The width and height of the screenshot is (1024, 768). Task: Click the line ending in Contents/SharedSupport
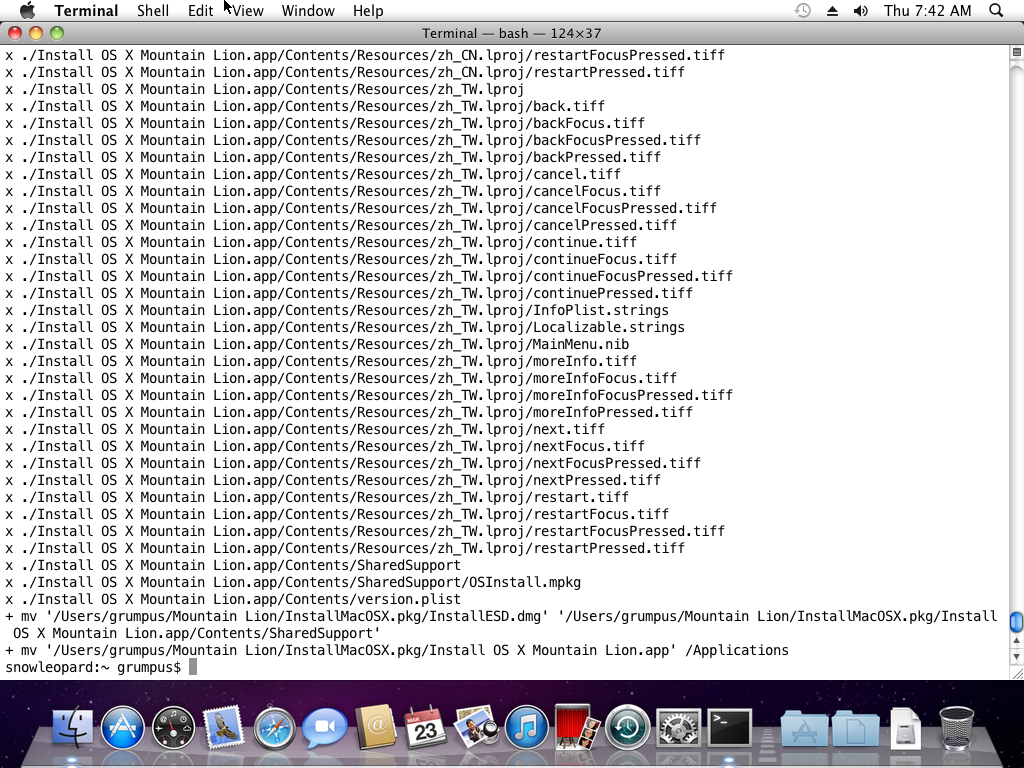pos(232,565)
